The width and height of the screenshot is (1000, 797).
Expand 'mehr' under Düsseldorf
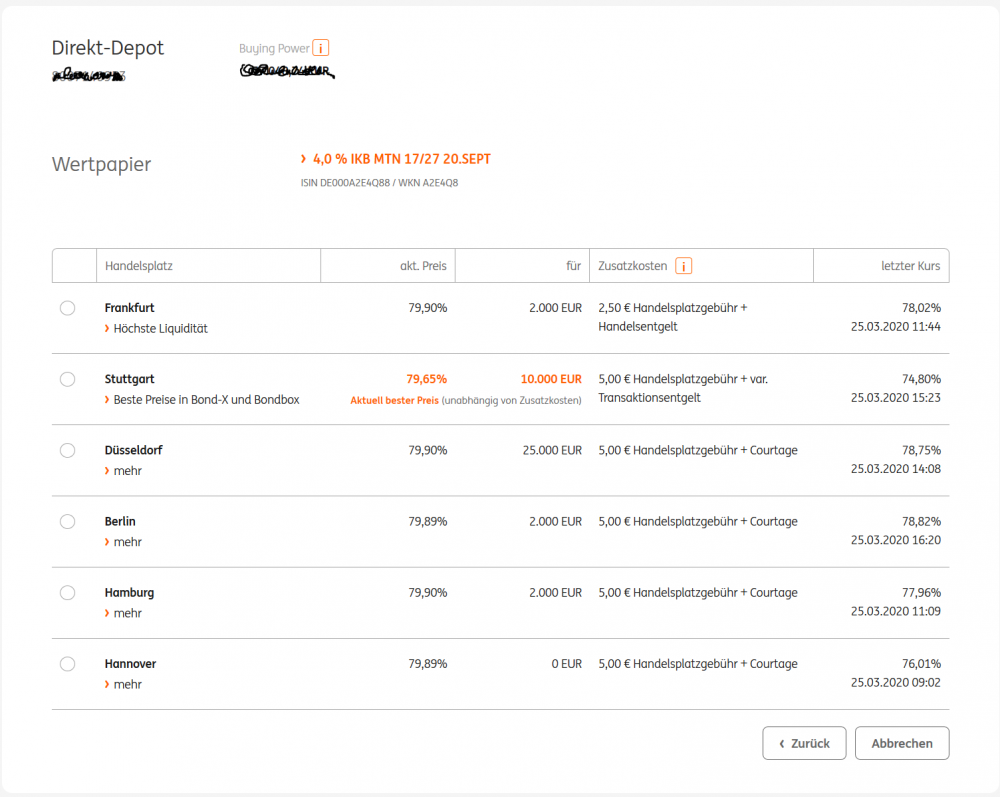coord(127,470)
